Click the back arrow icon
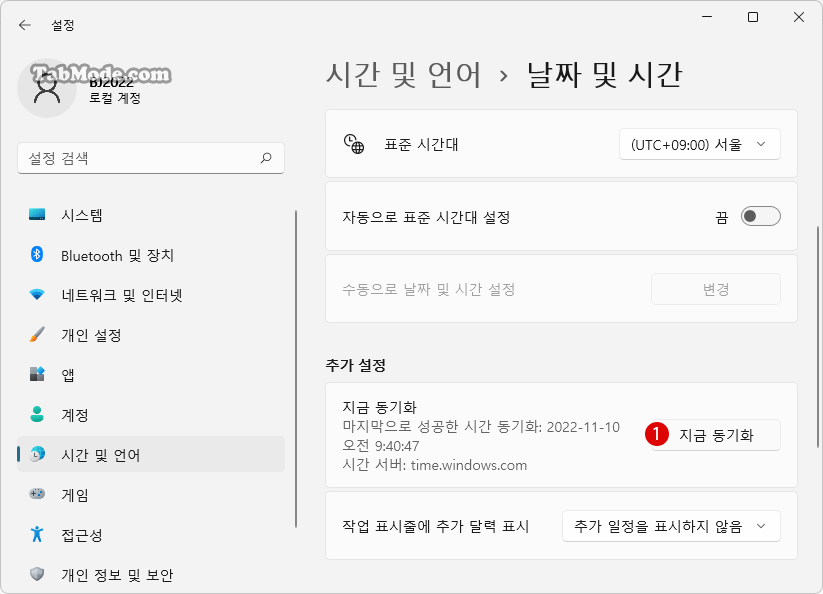823x594 pixels. pyautogui.click(x=25, y=25)
